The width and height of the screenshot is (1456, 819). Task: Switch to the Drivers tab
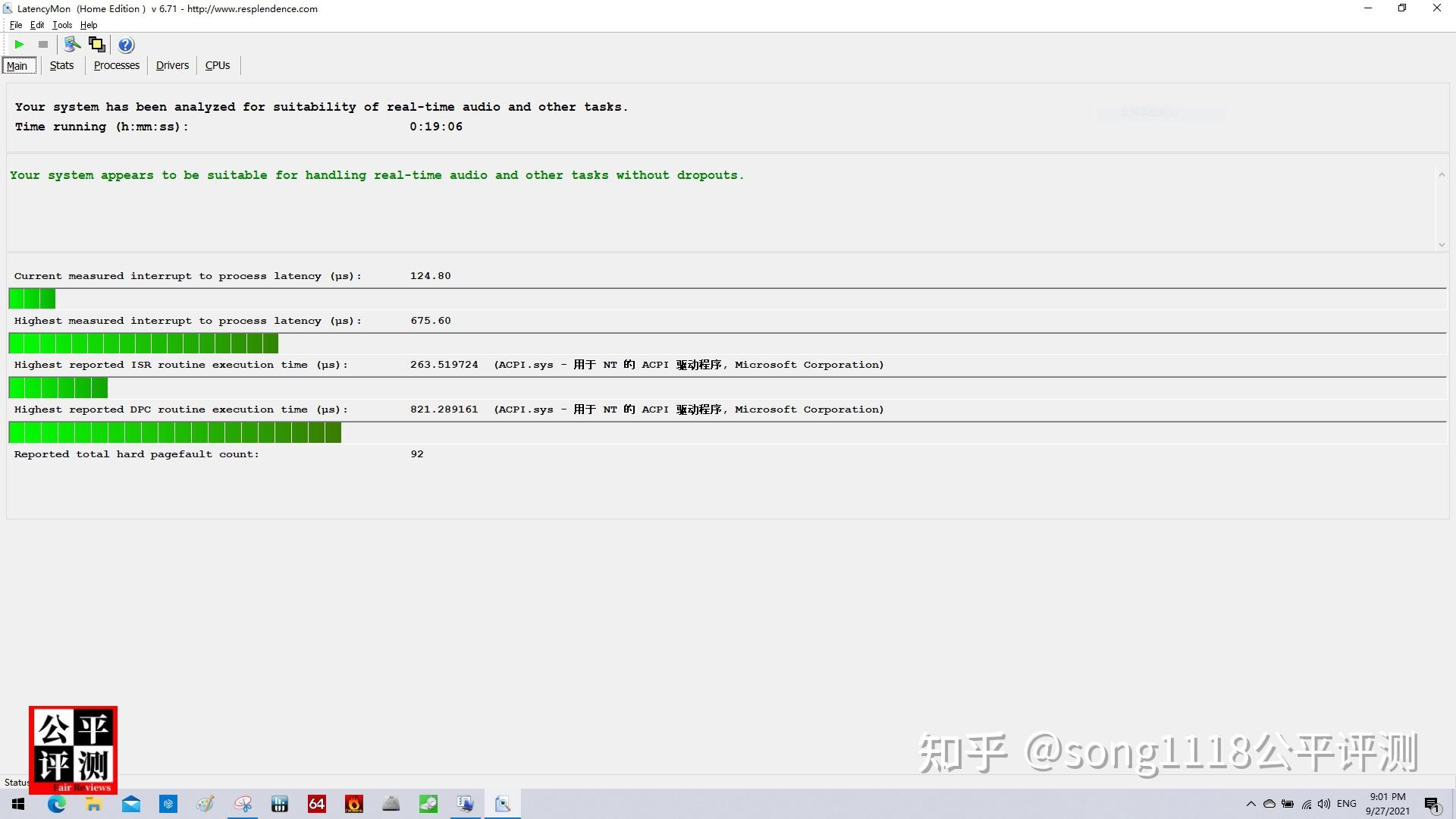tap(172, 65)
